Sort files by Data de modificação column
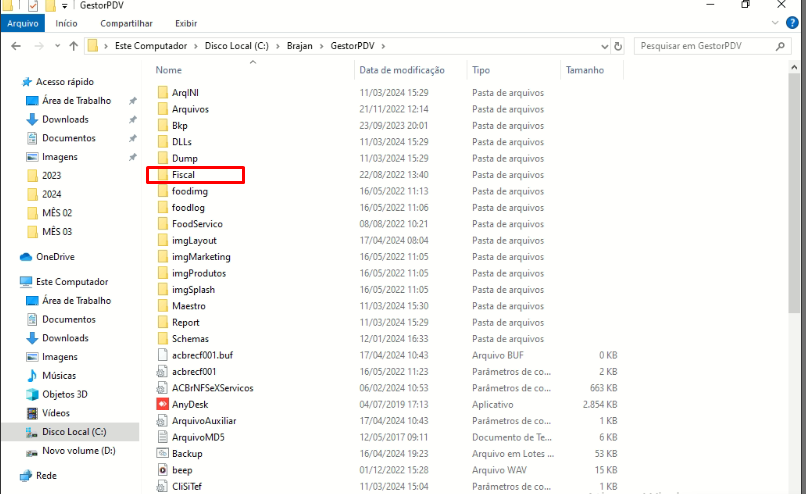Image resolution: width=806 pixels, height=494 pixels. tap(401, 70)
